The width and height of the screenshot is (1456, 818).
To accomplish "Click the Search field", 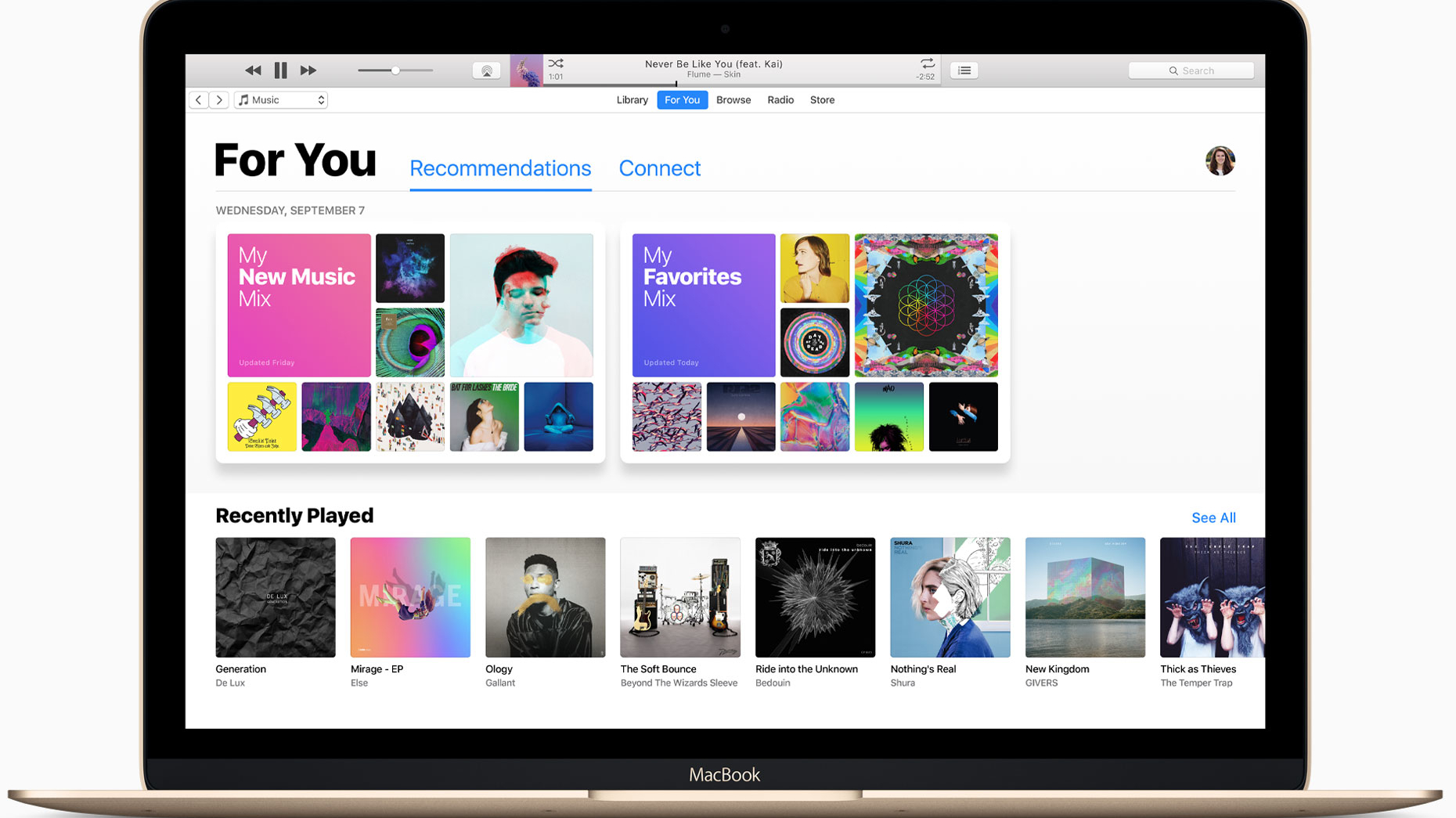I will (x=1191, y=70).
